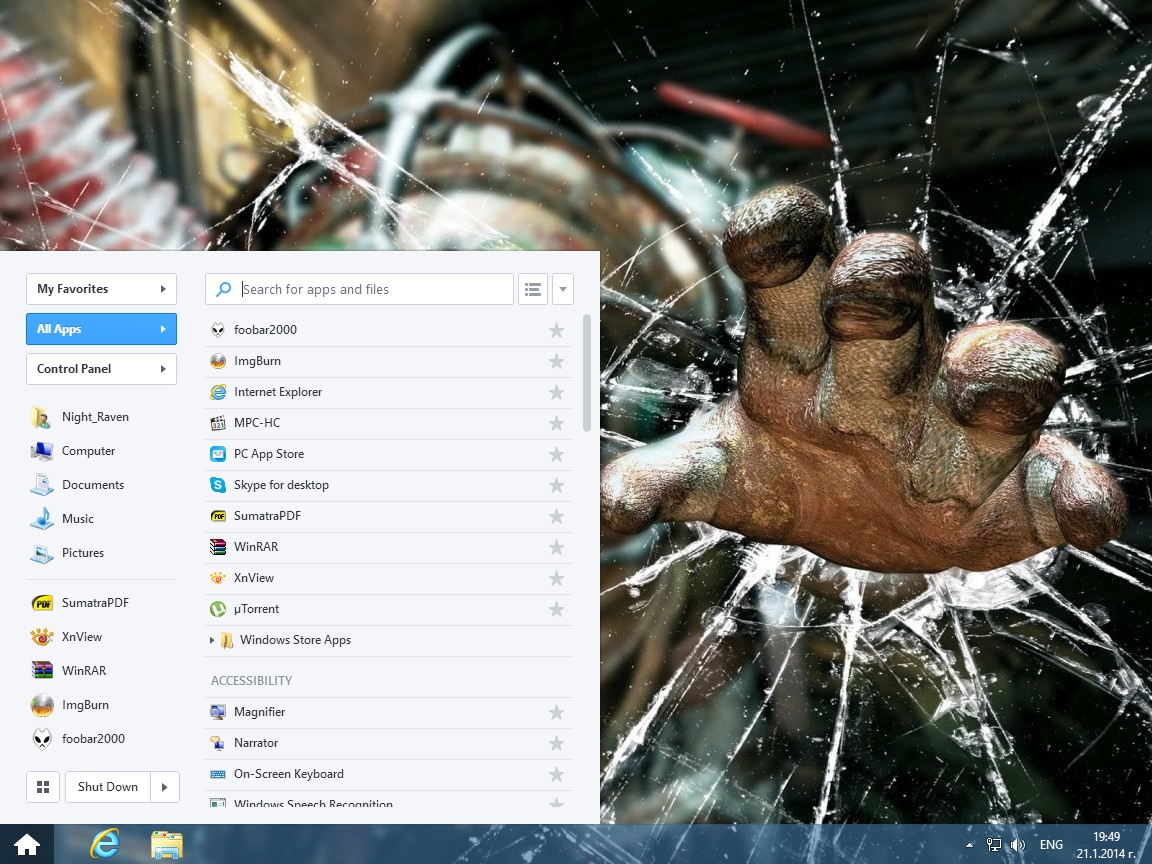
Task: Open Internet Explorer from the taskbar
Action: coord(105,845)
